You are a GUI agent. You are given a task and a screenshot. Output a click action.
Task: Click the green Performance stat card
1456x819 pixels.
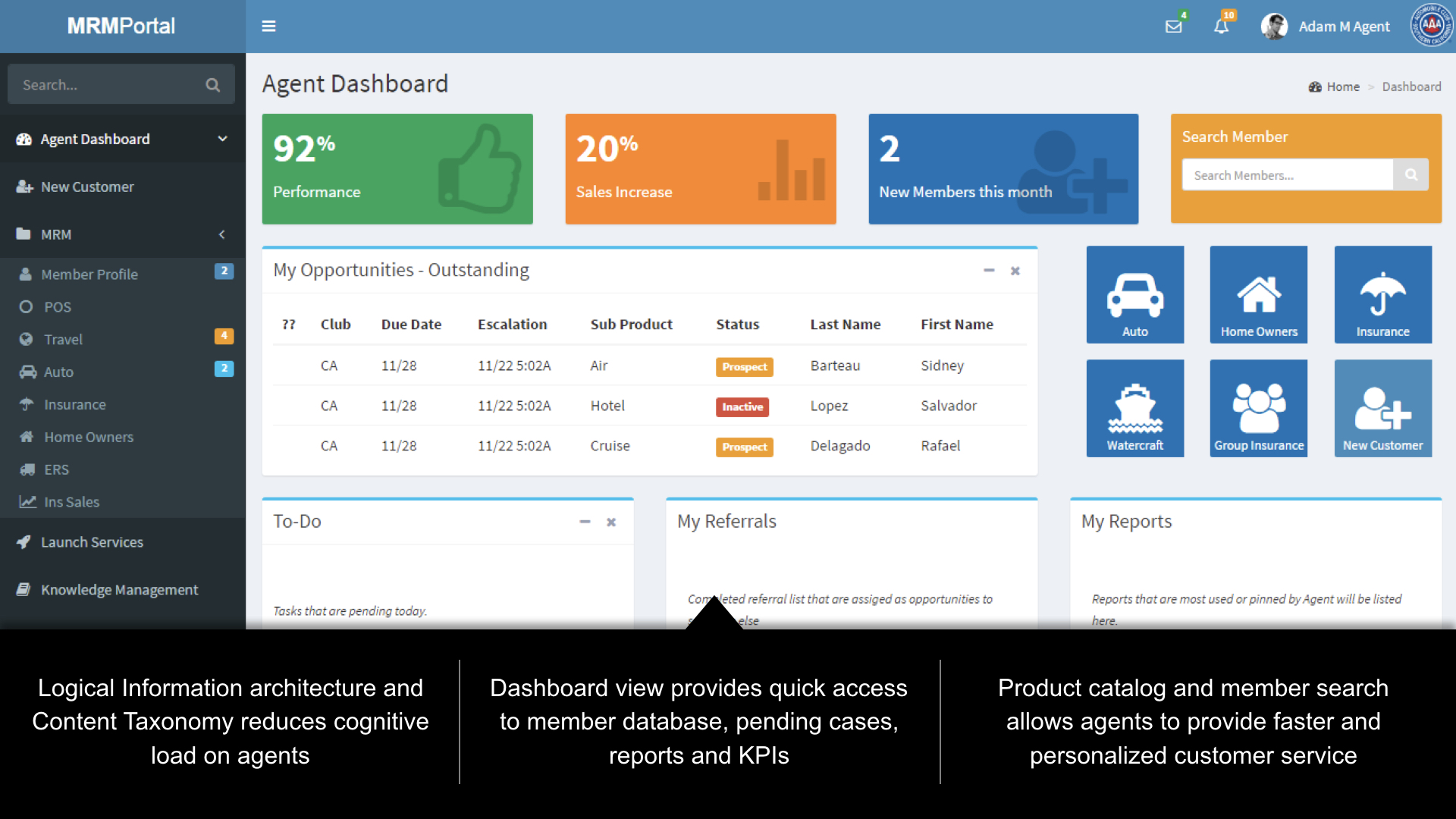click(397, 169)
